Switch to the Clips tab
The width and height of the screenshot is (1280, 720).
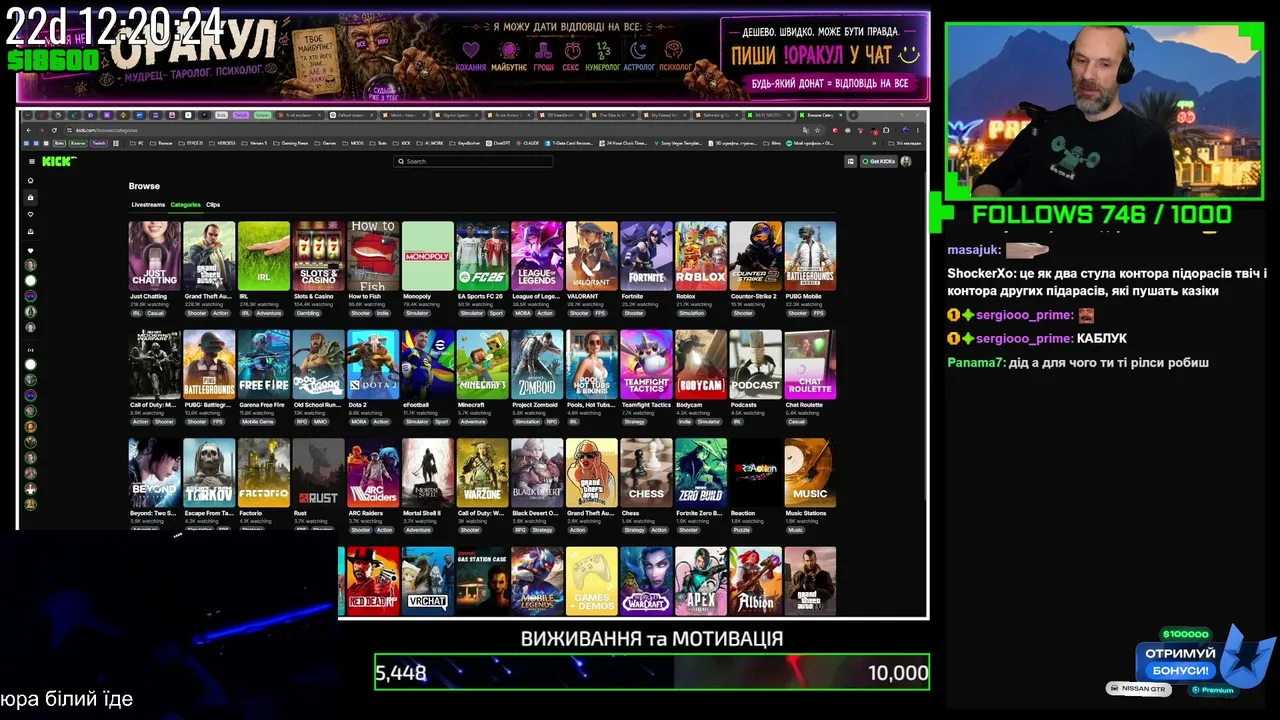213,205
